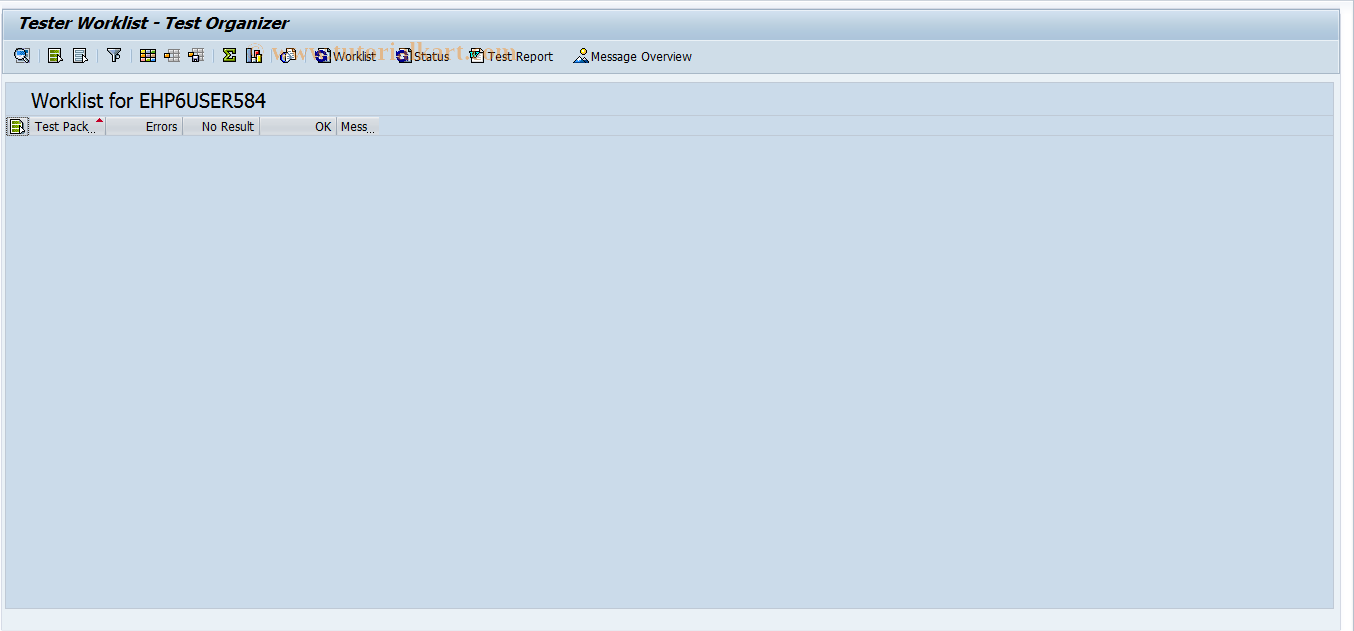Click the Save Layout icon

pyautogui.click(x=196, y=56)
